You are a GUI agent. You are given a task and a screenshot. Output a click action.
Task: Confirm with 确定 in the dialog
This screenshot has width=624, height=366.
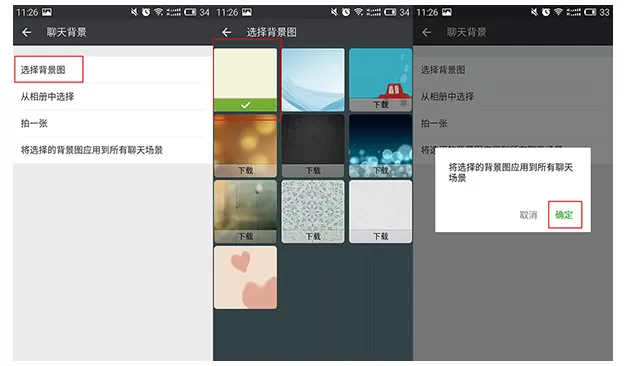pyautogui.click(x=565, y=215)
